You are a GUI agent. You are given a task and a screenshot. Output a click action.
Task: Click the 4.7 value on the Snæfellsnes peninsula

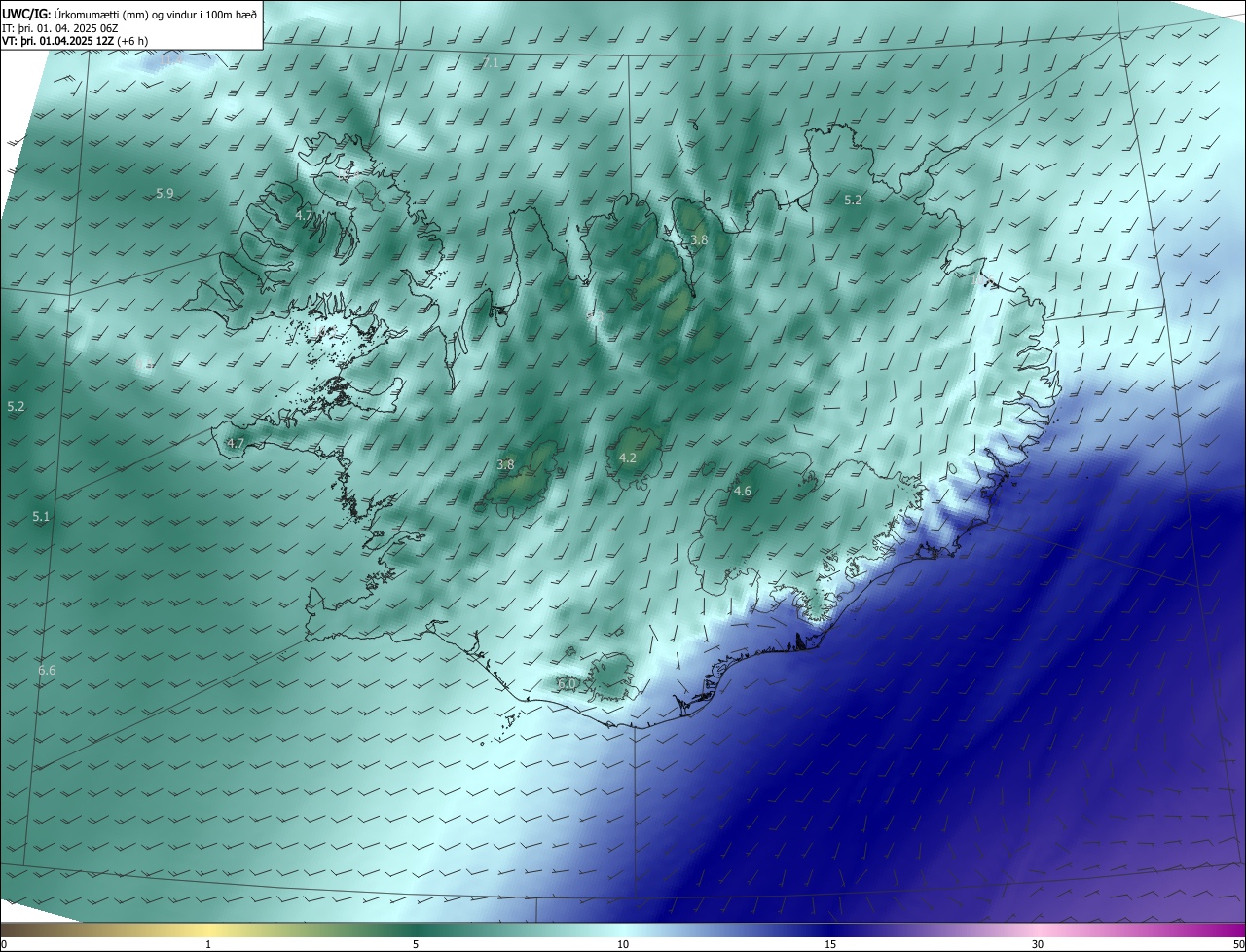(x=236, y=443)
